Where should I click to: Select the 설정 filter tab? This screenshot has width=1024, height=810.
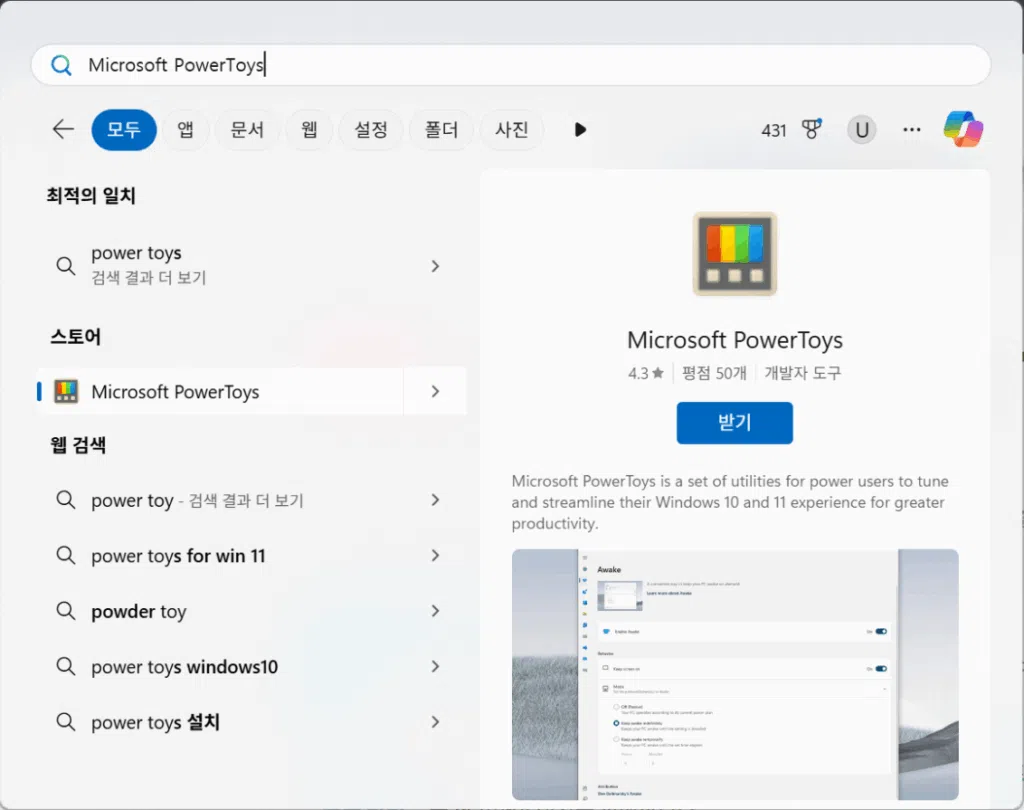pyautogui.click(x=371, y=130)
